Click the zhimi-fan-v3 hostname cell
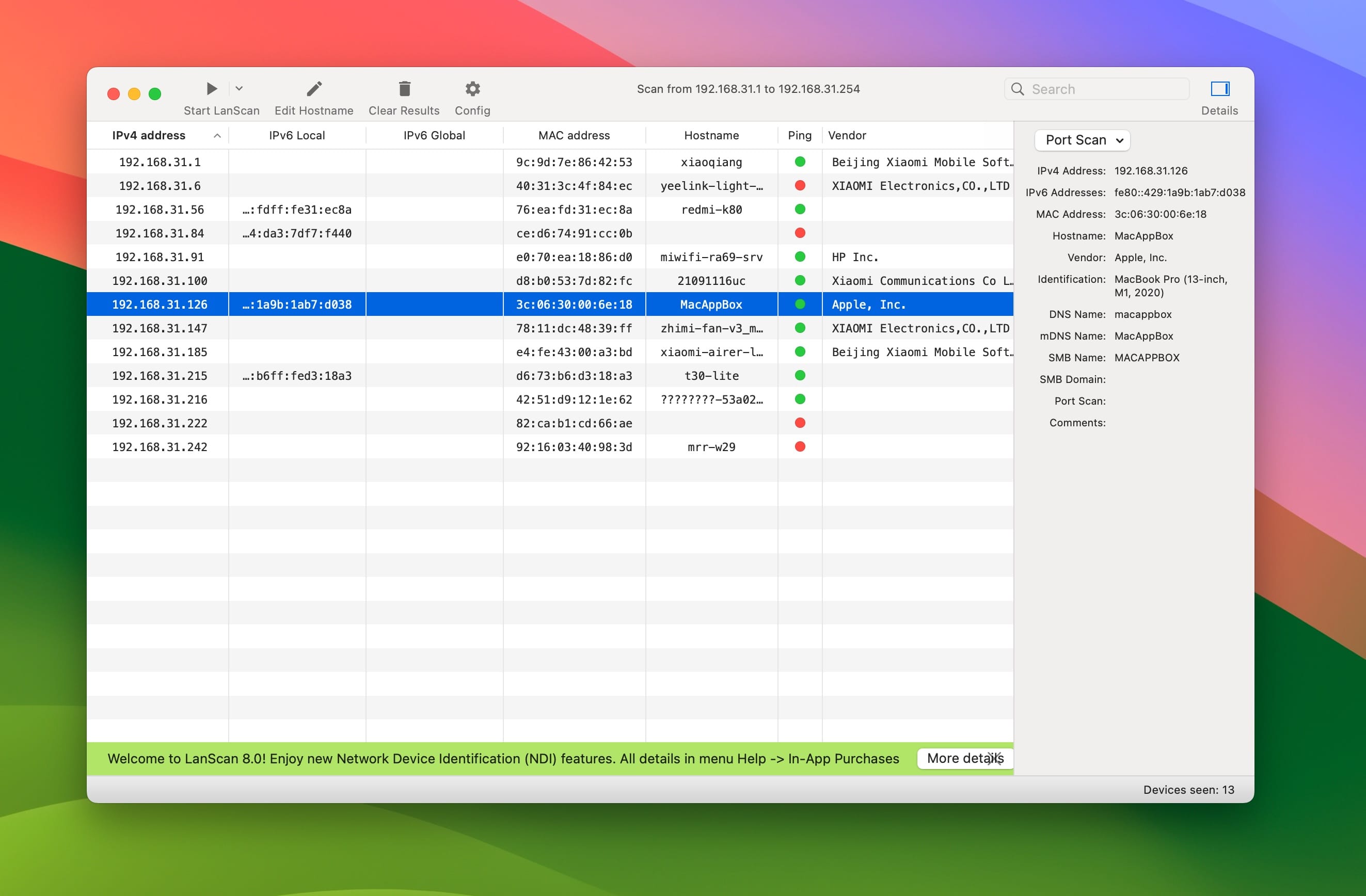The width and height of the screenshot is (1366, 896). 711,328
